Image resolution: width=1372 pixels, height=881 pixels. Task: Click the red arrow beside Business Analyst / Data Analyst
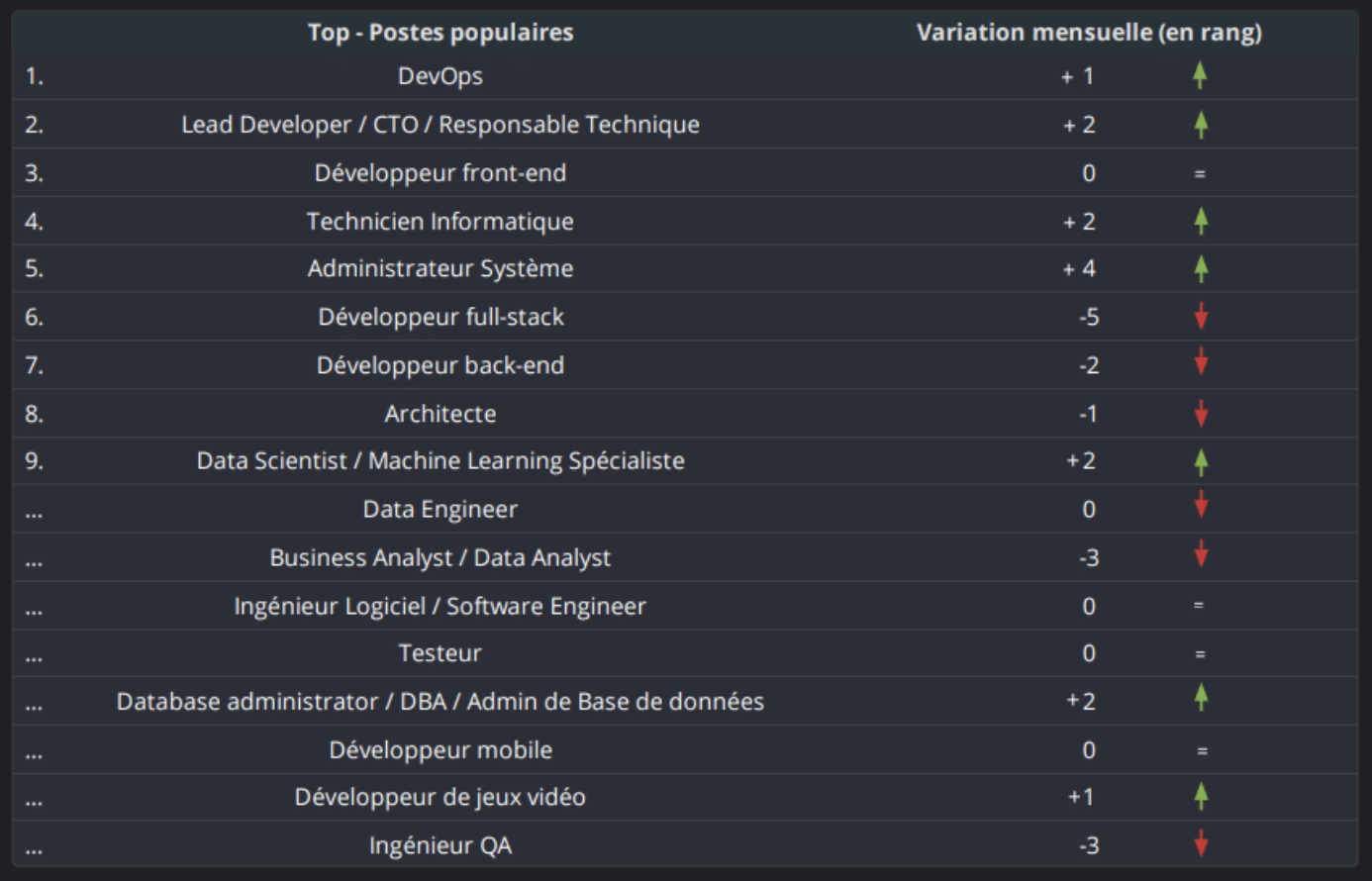click(1201, 554)
